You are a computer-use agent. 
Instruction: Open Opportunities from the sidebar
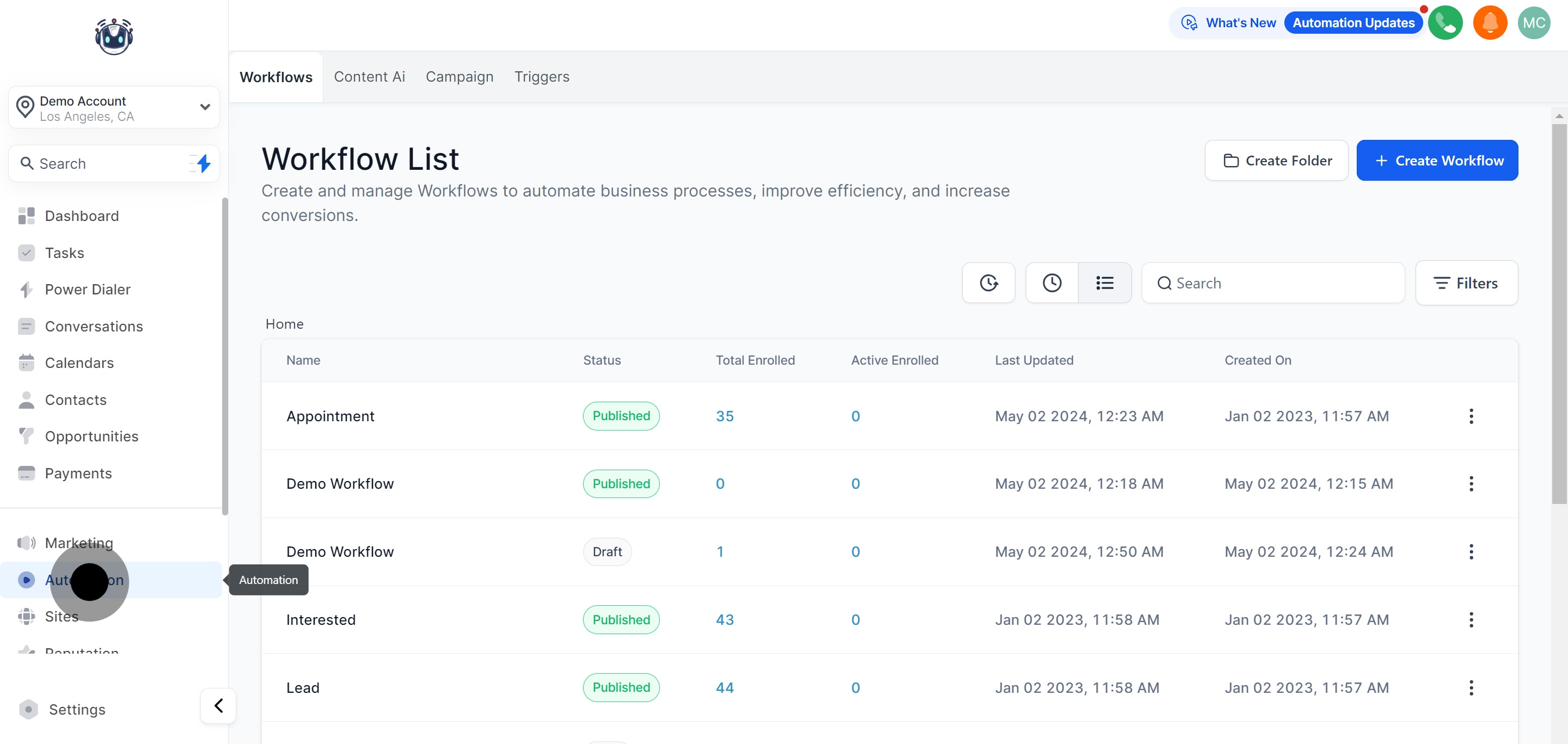91,436
